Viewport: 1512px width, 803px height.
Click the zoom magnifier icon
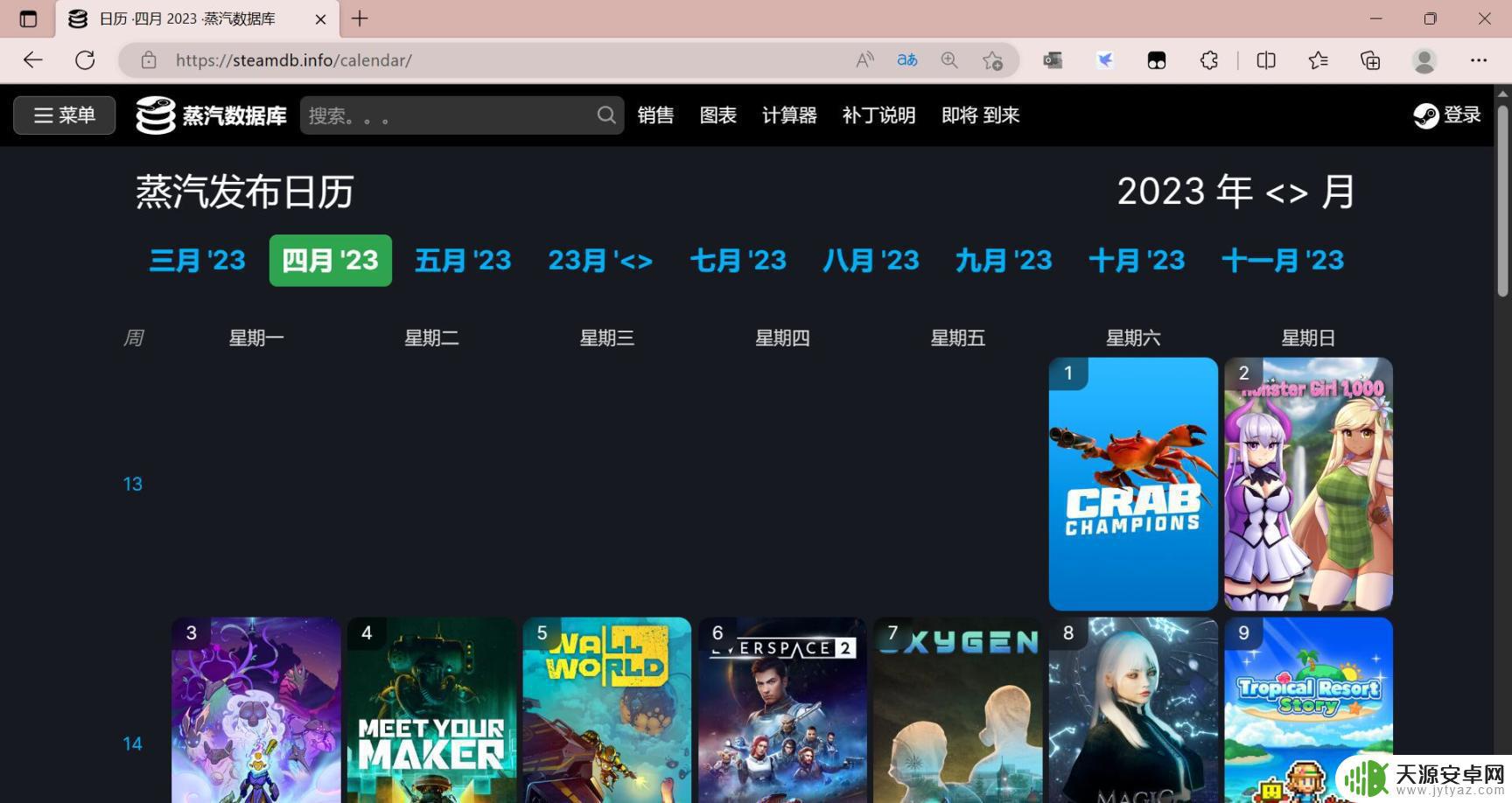pyautogui.click(x=949, y=60)
